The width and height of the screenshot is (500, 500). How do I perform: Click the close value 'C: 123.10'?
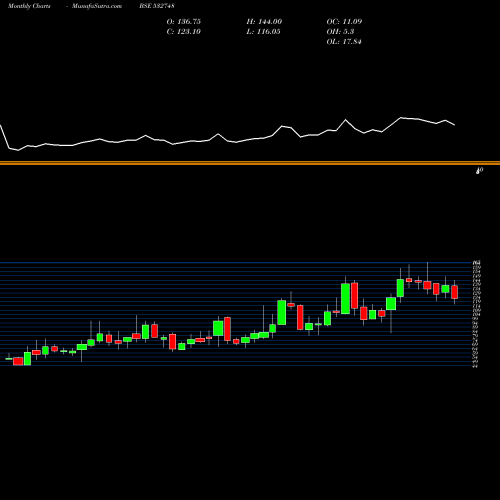pos(184,32)
